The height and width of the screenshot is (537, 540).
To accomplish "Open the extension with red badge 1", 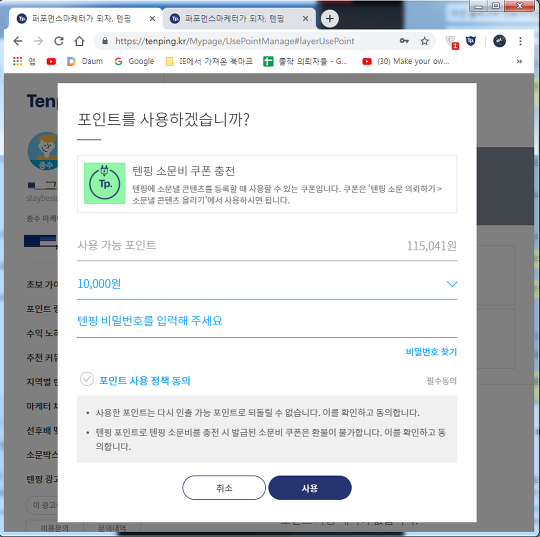I will [x=452, y=42].
